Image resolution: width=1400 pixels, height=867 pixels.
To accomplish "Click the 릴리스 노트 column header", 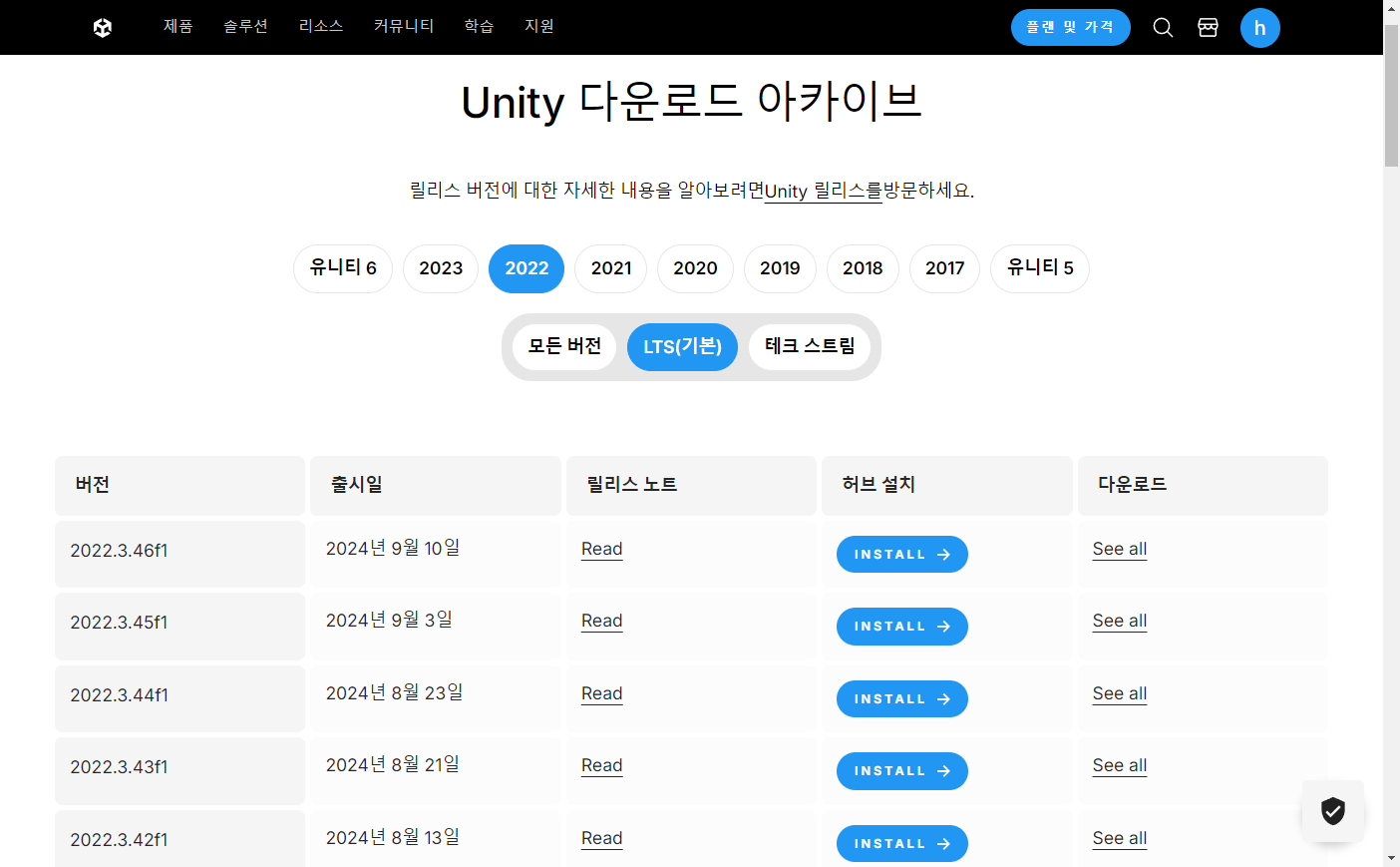I will (691, 485).
